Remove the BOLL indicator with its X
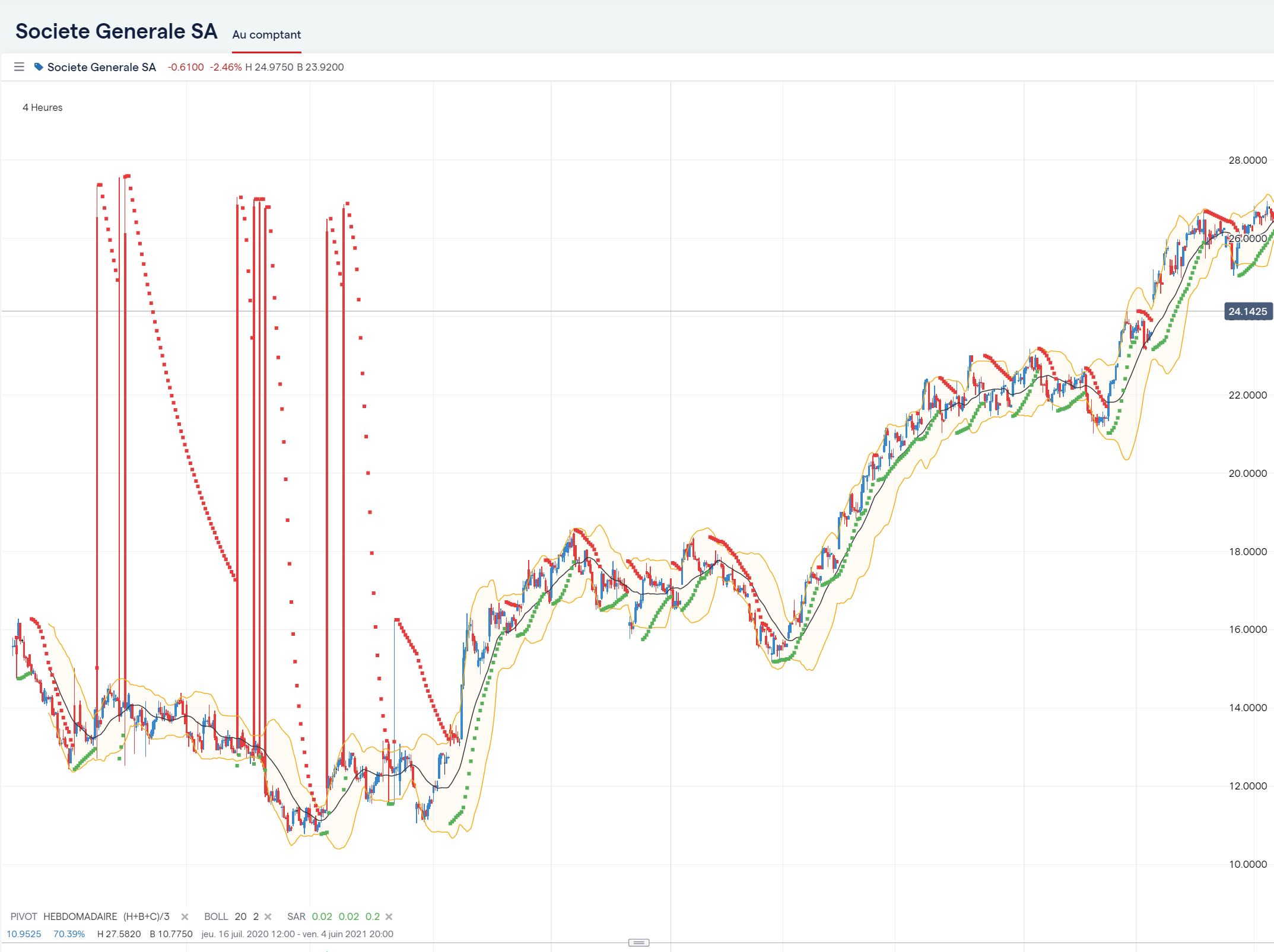Screen dimensions: 1274x952 pyautogui.click(x=268, y=917)
